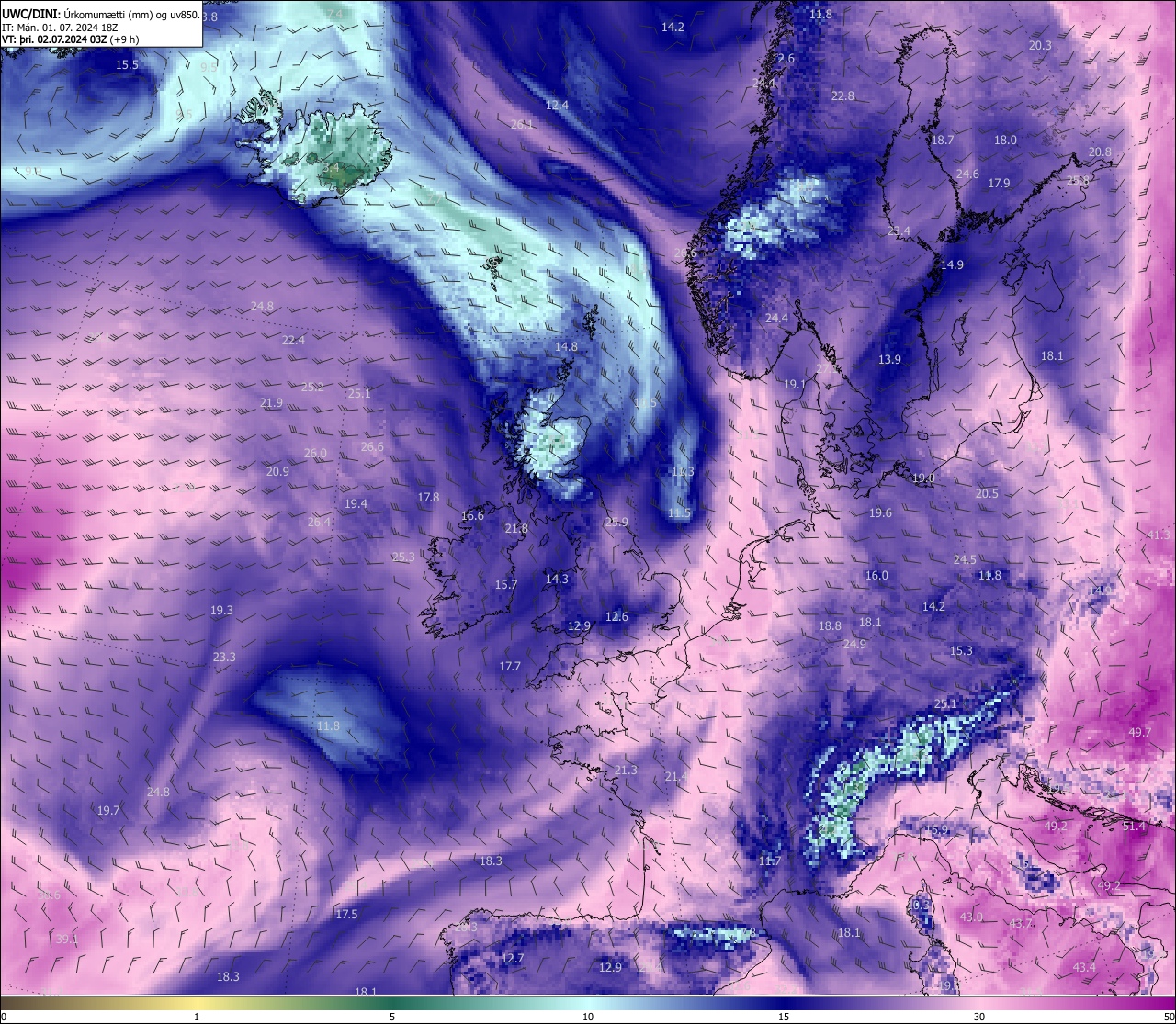
Task: Click the colorbar tick labeled 5
Action: (x=392, y=1017)
